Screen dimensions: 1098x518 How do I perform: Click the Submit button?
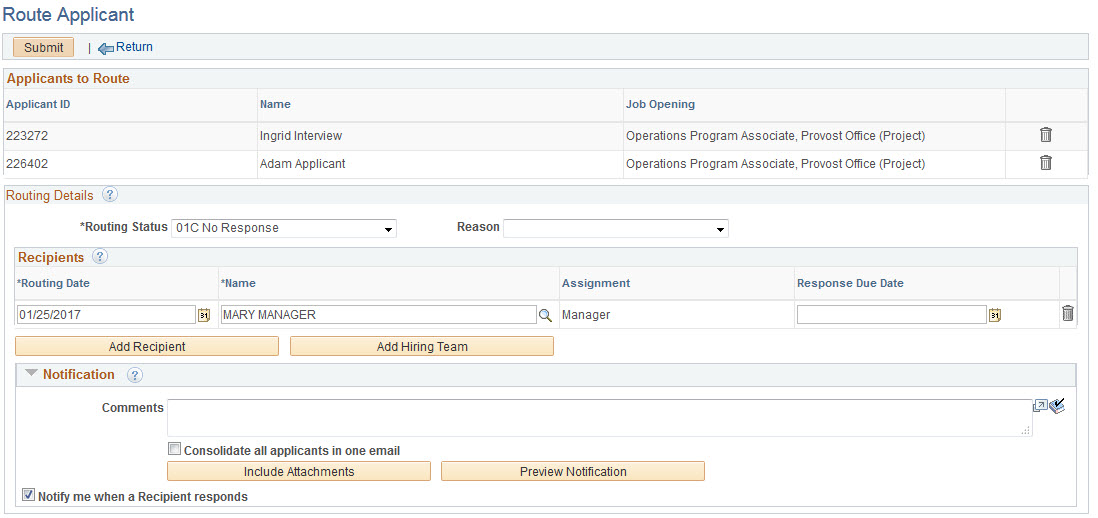point(43,48)
